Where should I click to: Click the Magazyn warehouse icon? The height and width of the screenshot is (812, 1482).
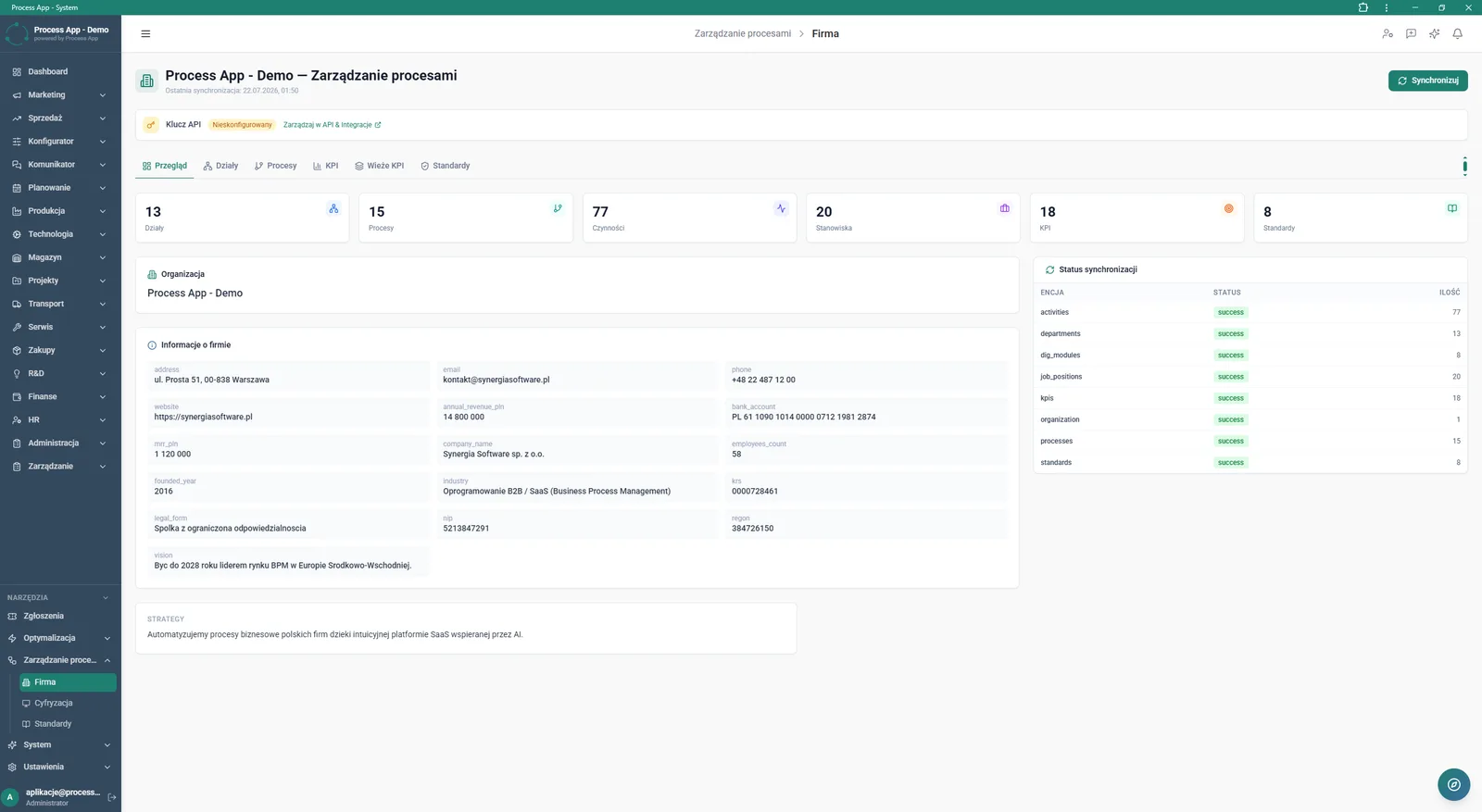[x=17, y=257]
